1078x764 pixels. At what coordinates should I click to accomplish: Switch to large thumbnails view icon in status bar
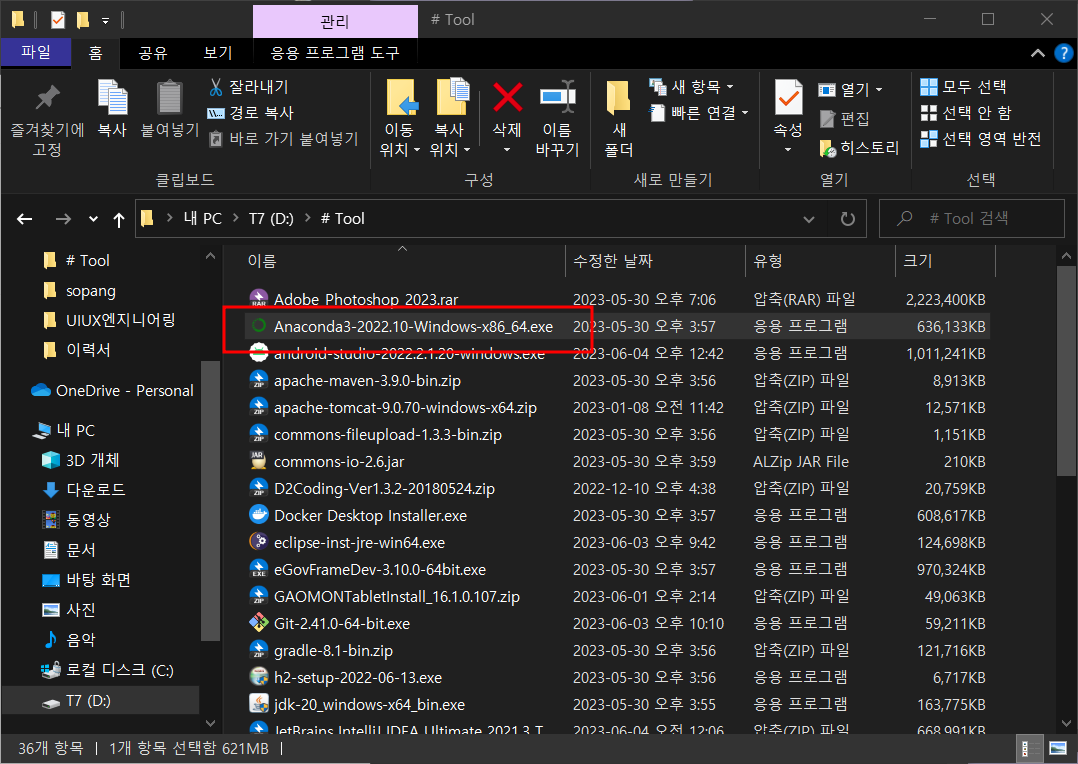click(x=1058, y=748)
